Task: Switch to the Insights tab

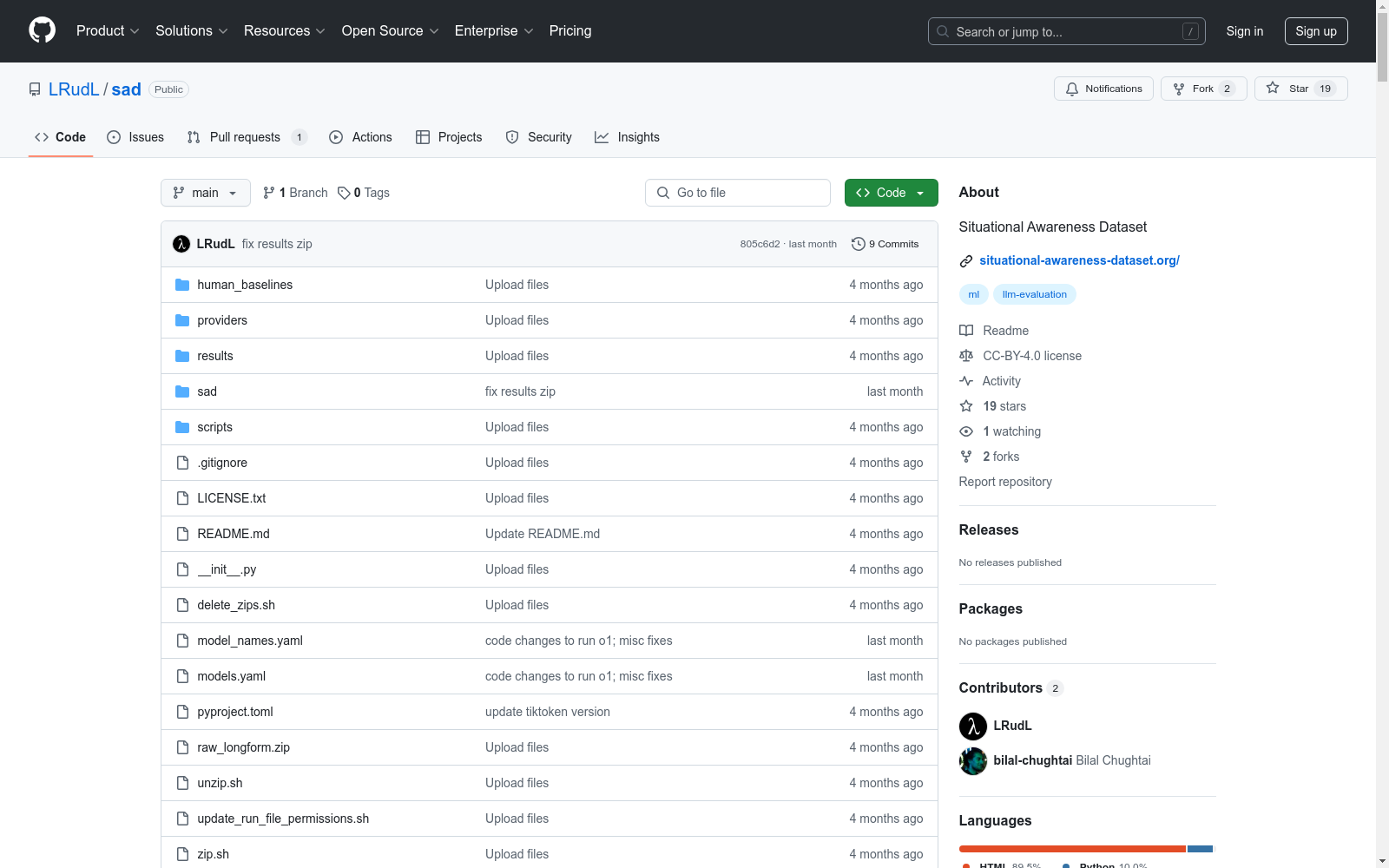Action: coord(627,137)
